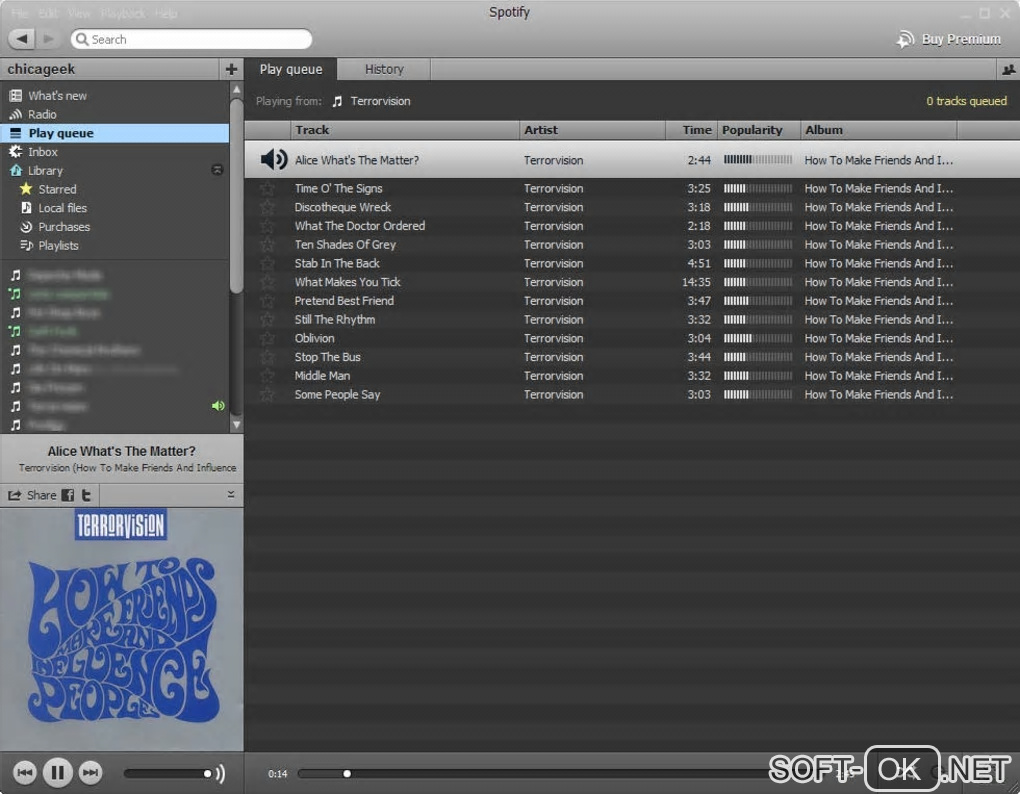This screenshot has height=794, width=1020.
Task: Star the track Still The Rhythm
Action: pyautogui.click(x=267, y=320)
